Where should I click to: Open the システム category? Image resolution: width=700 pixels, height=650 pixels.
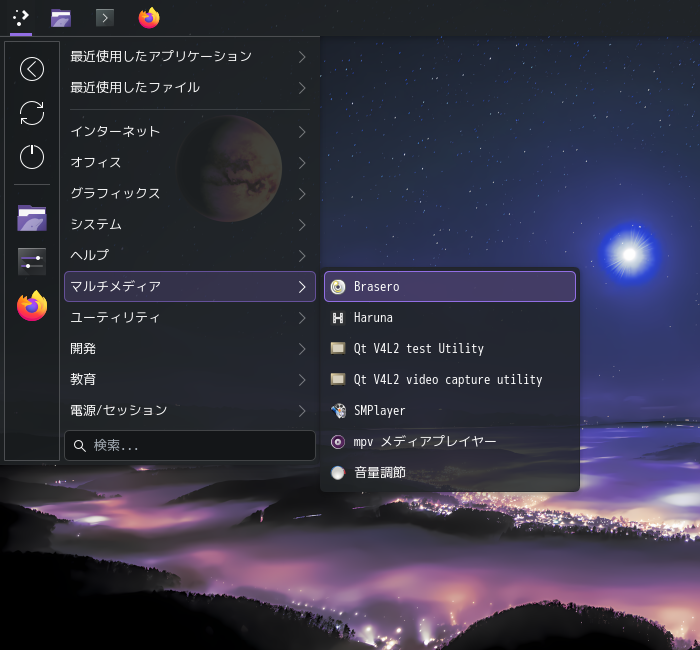pyautogui.click(x=190, y=225)
